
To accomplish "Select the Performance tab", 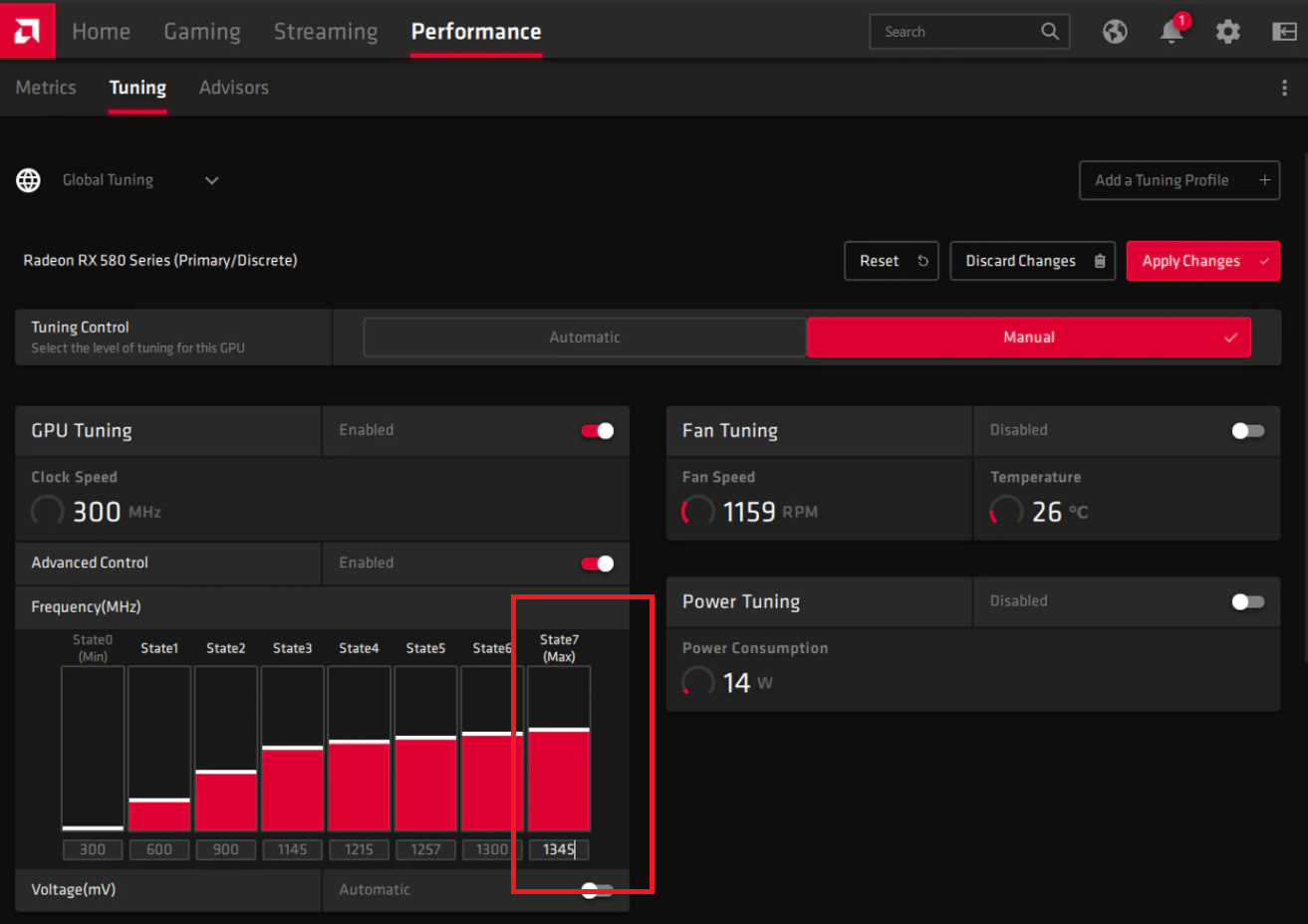I will pos(476,31).
